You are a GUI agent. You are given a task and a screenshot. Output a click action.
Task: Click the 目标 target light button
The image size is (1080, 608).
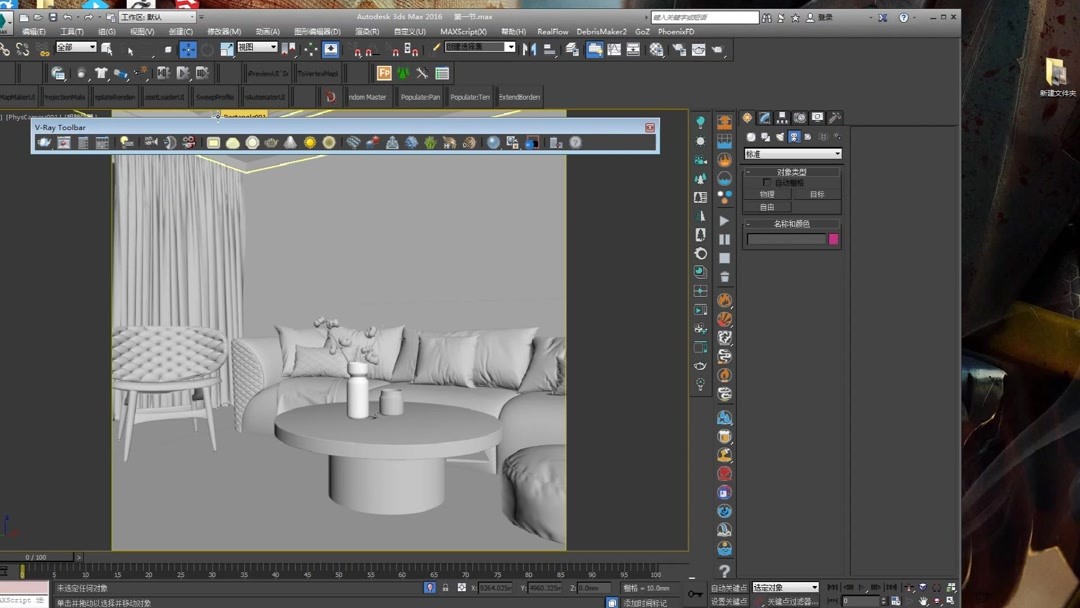818,194
